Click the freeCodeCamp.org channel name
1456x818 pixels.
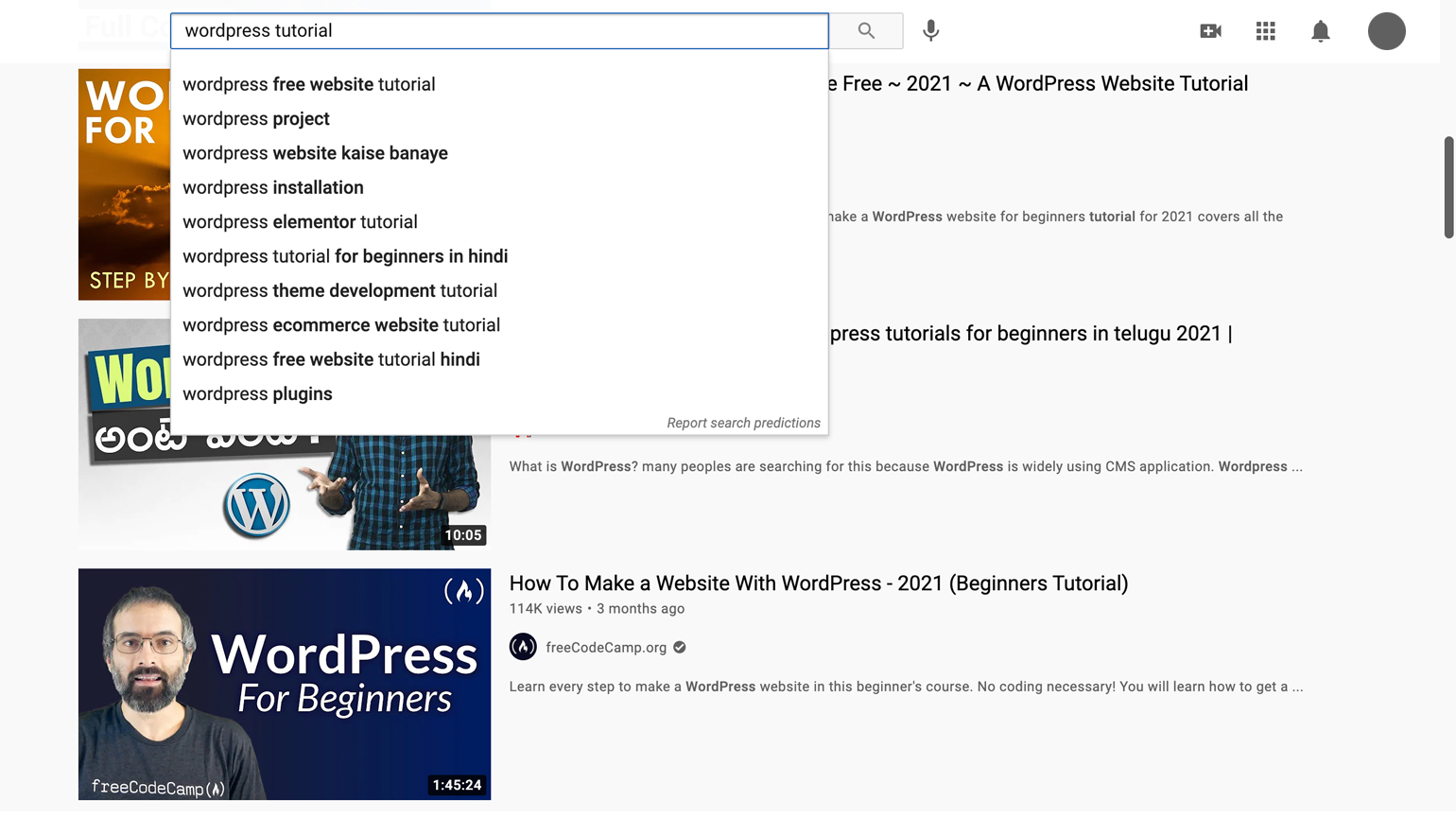(605, 648)
